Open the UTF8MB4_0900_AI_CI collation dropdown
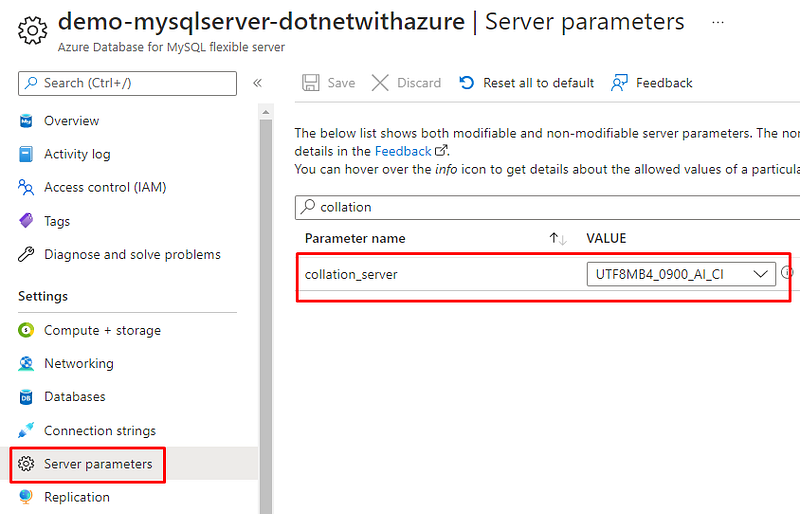This screenshot has height=514, width=800. coord(681,274)
